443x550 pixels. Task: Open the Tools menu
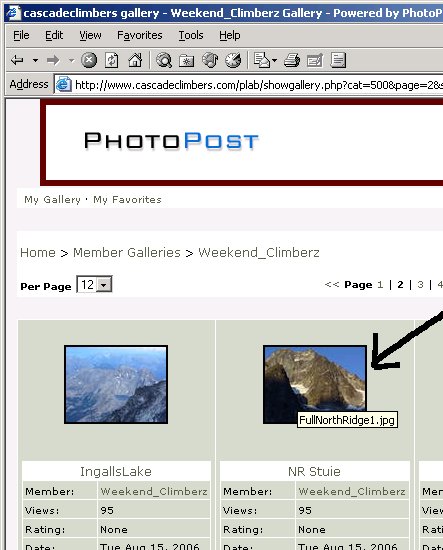point(191,35)
